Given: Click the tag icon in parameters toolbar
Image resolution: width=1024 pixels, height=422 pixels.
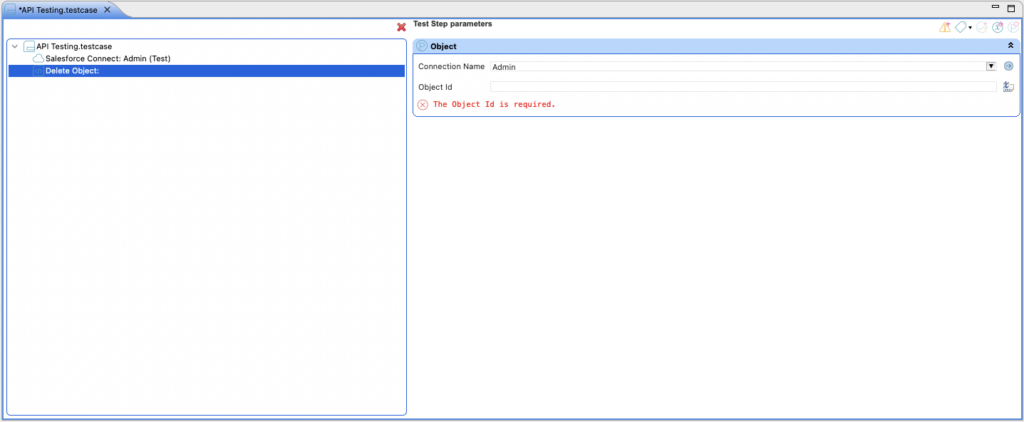Looking at the screenshot, I should point(961,27).
